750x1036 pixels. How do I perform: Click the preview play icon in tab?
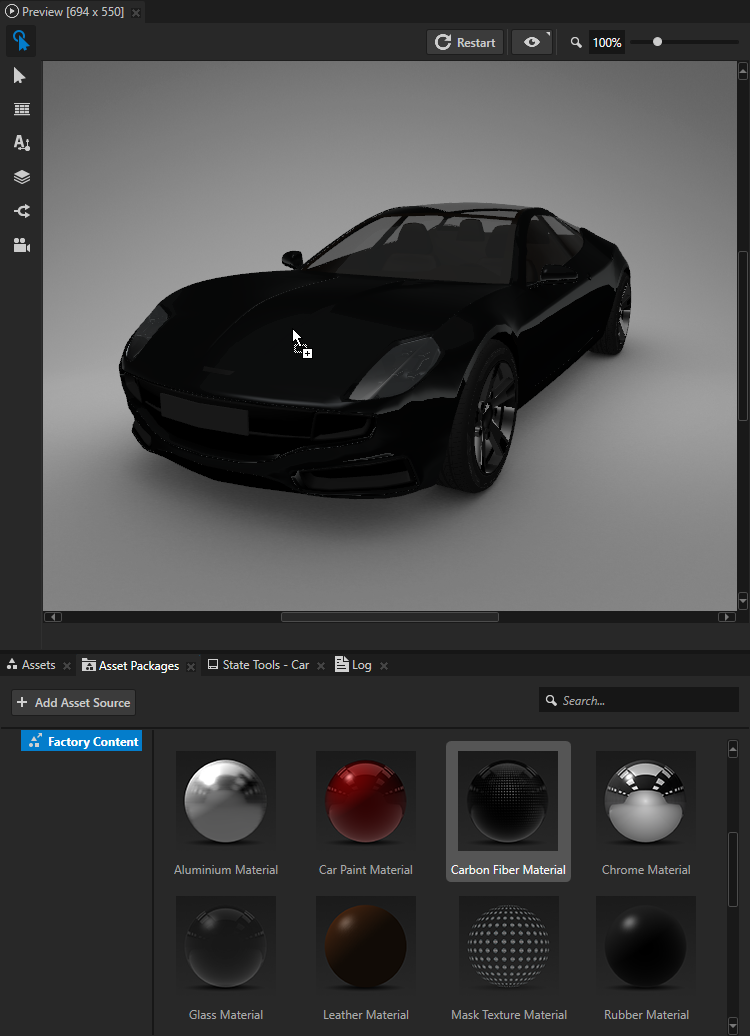click(x=11, y=12)
